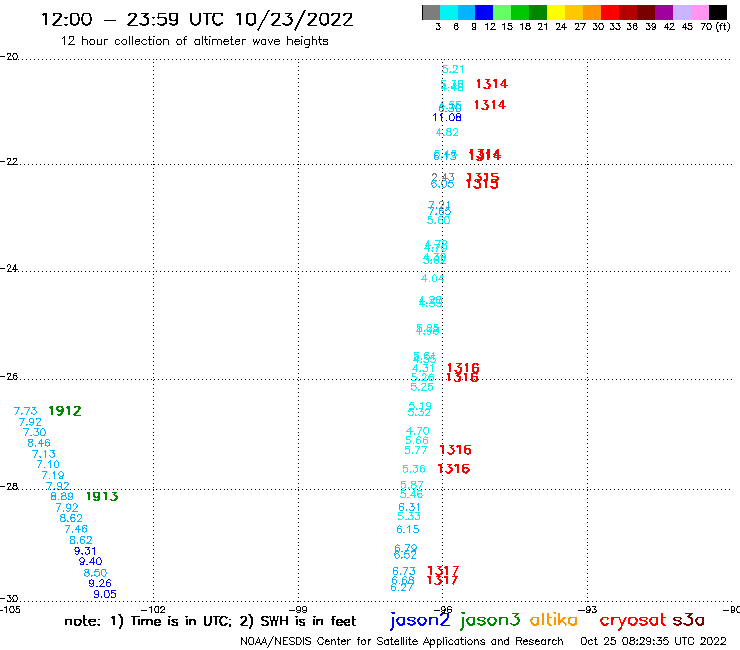Click the 7.30 wave height value
The height and width of the screenshot is (650, 740).
pos(34,432)
